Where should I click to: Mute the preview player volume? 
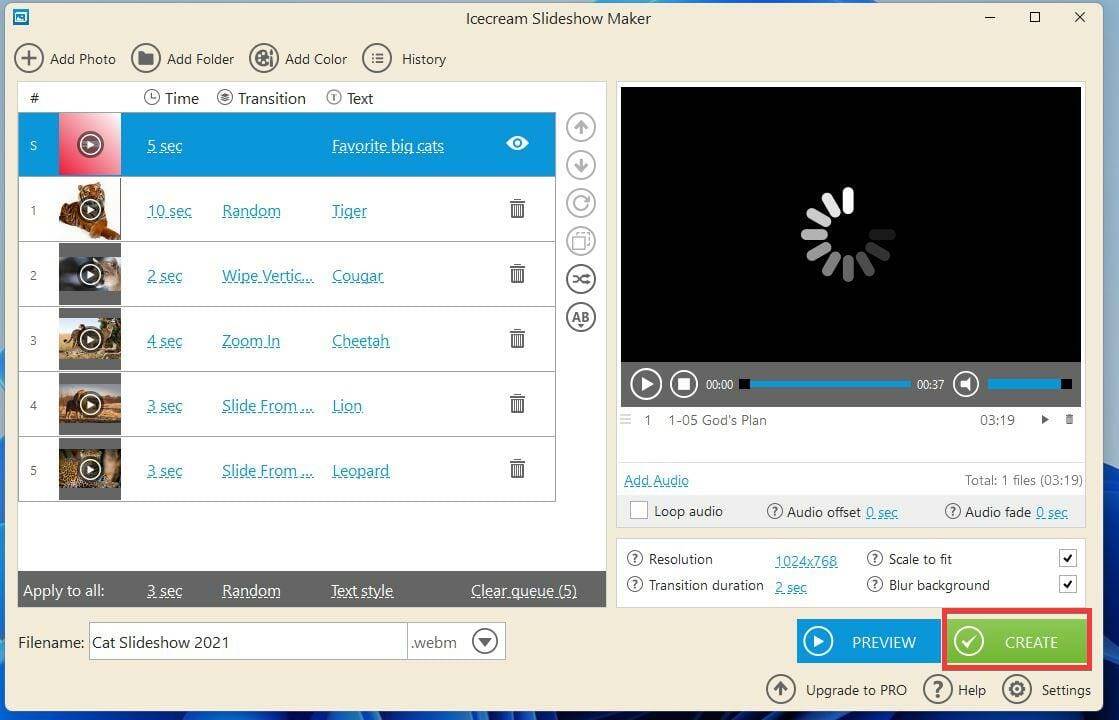coord(966,383)
